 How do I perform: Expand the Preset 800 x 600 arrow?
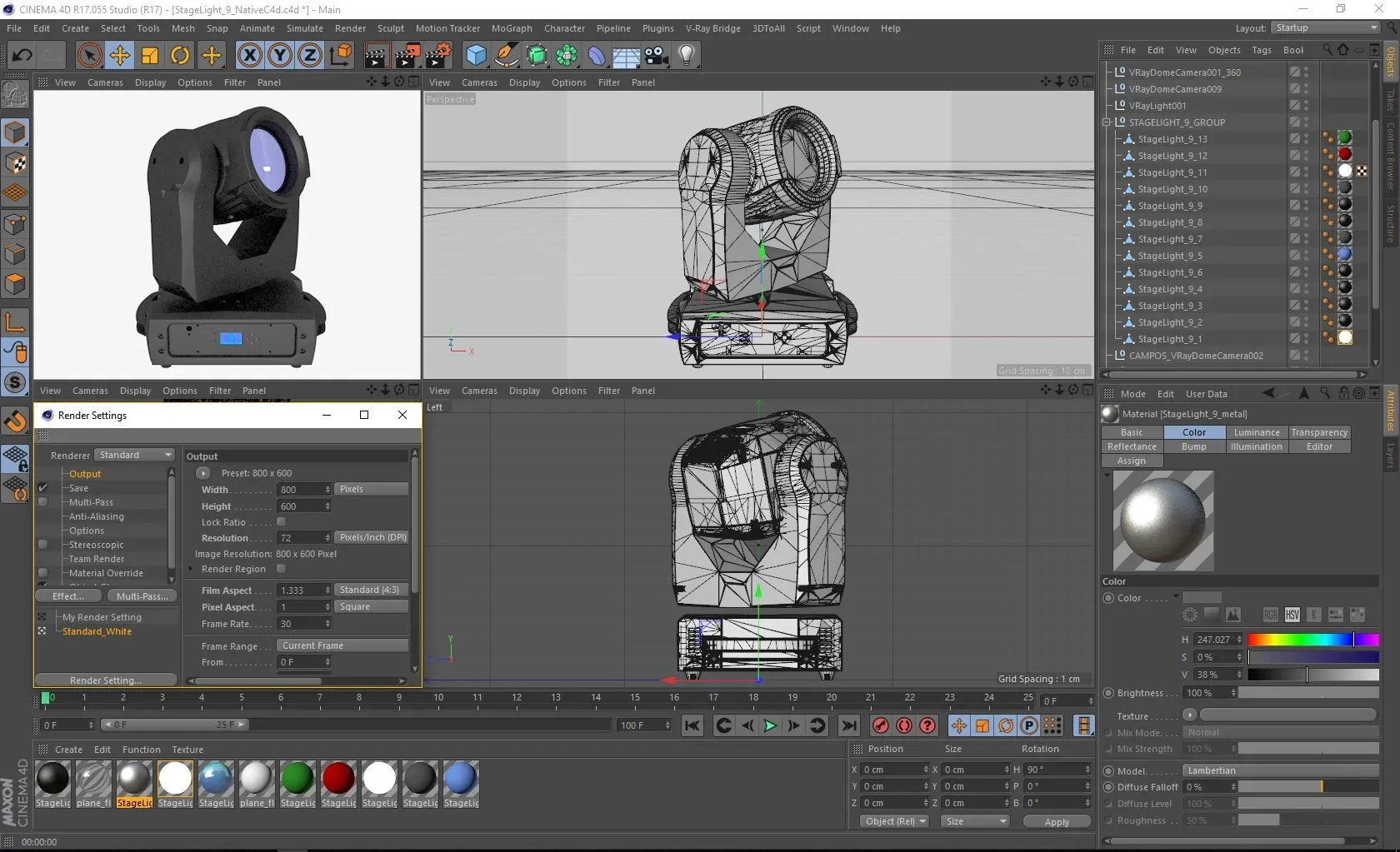click(203, 473)
